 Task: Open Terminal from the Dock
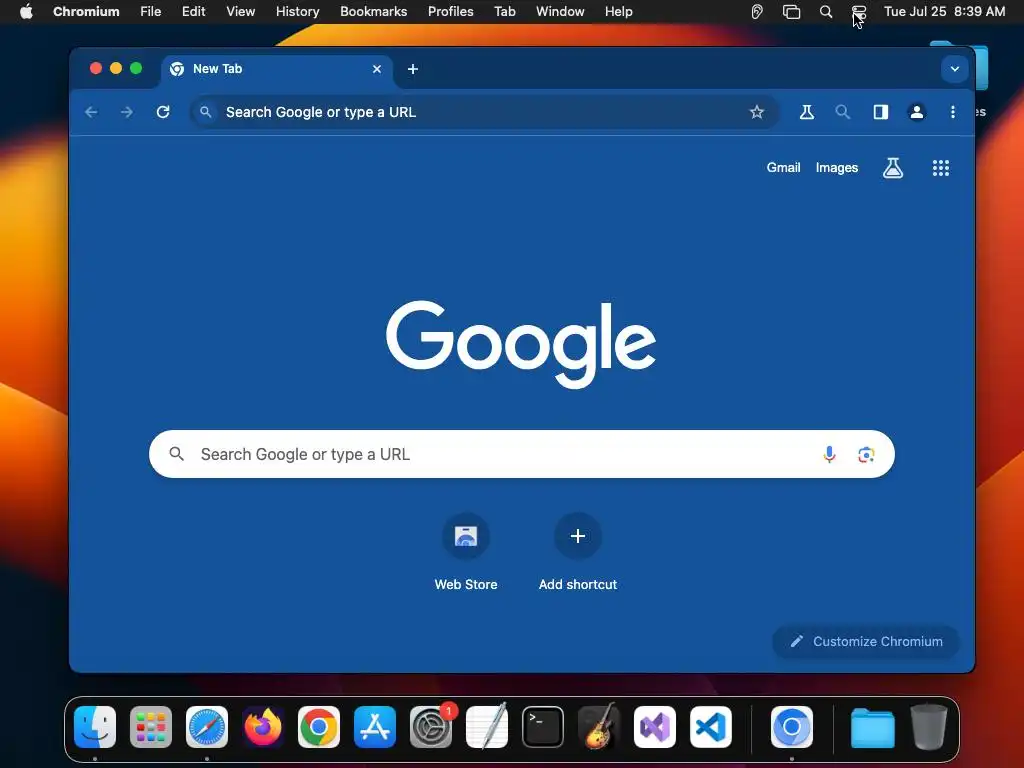(543, 727)
